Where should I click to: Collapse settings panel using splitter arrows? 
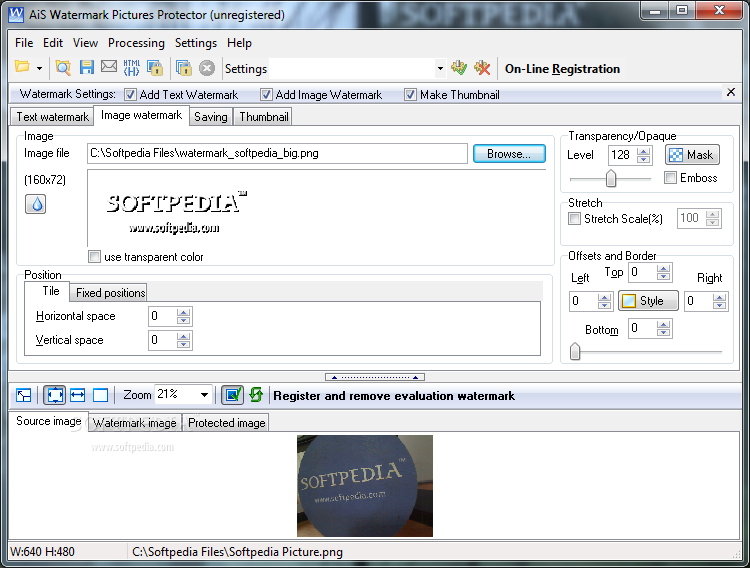pos(375,377)
